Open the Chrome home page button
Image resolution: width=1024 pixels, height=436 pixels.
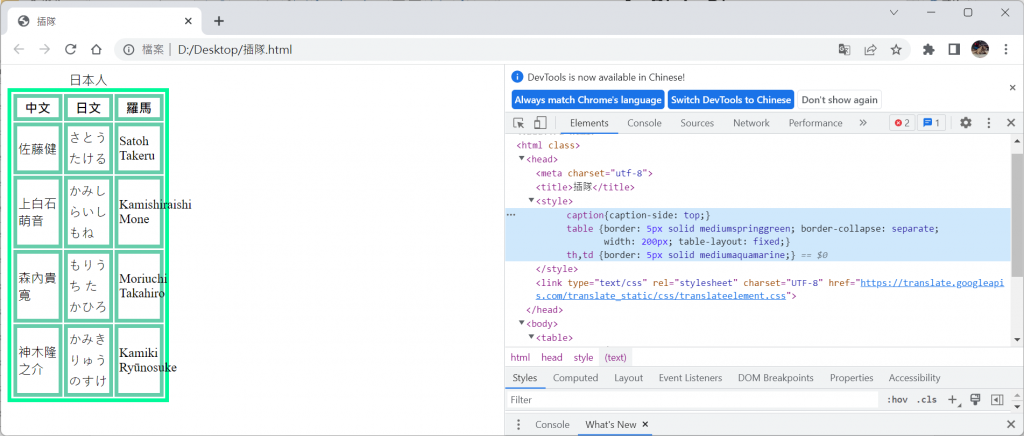coord(96,50)
